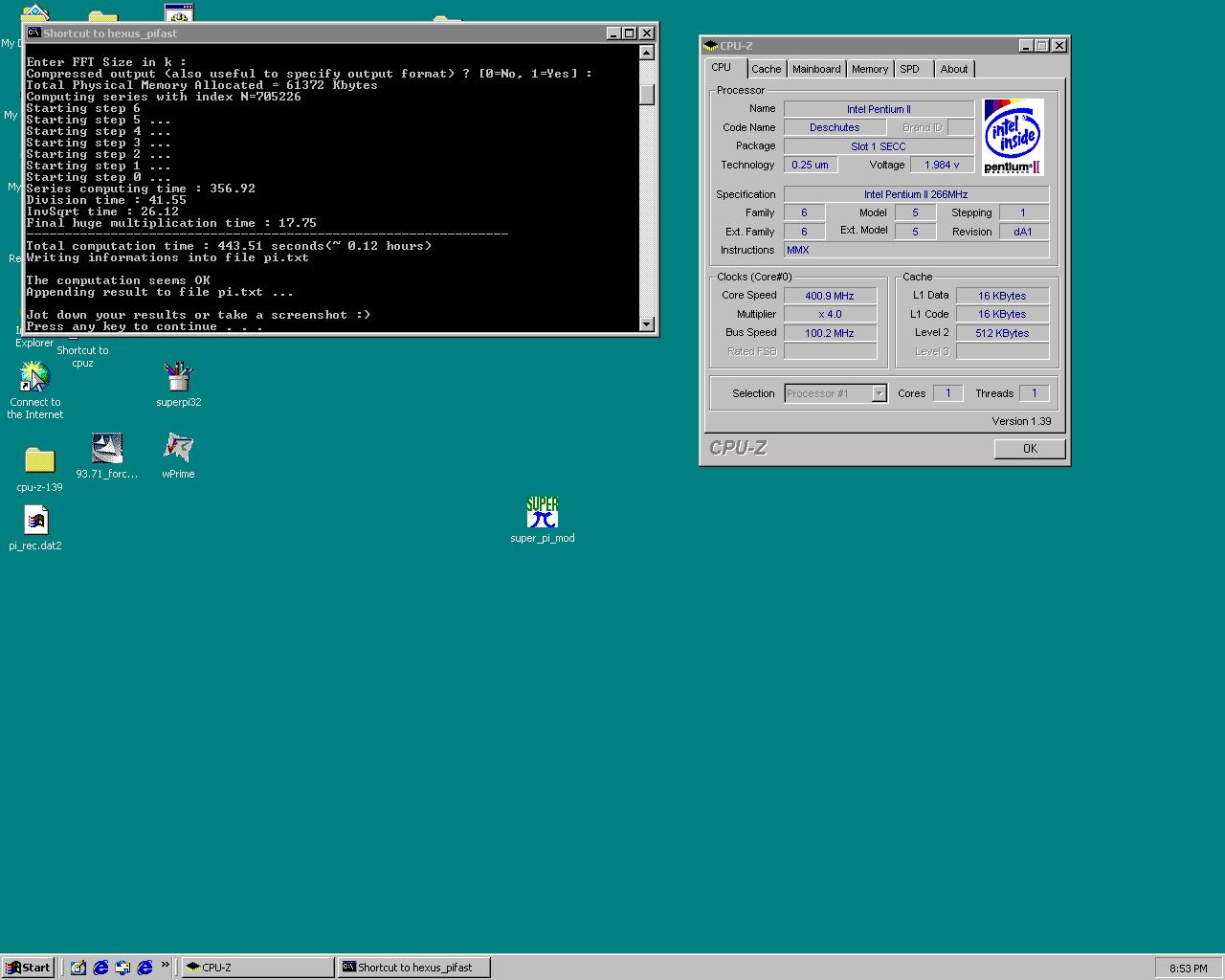Click Final huge multiplication time line
Image resolution: width=1225 pixels, height=980 pixels.
coord(171,223)
